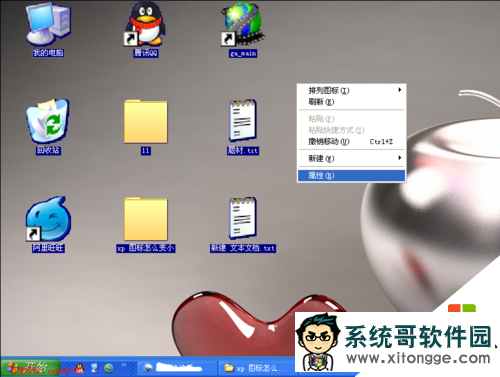Click the round browser quick launch icon

pos(109,368)
